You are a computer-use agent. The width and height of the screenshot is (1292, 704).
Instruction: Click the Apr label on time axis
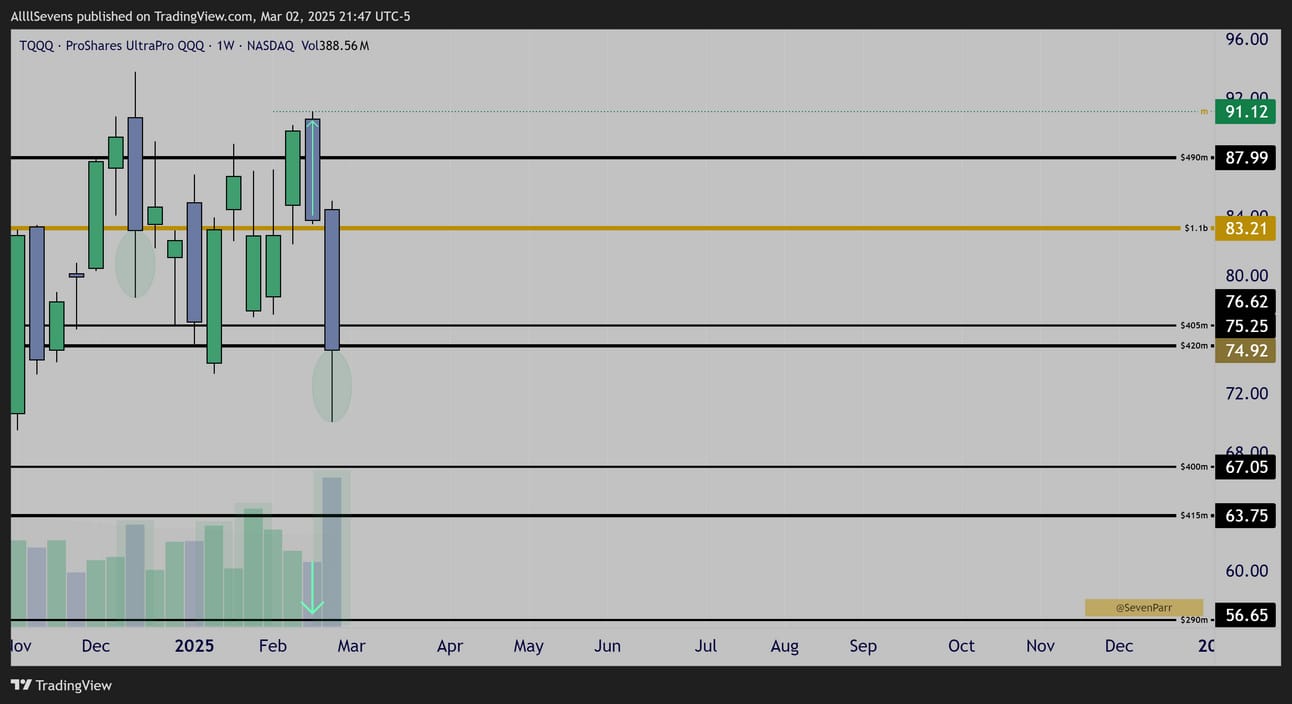[450, 646]
